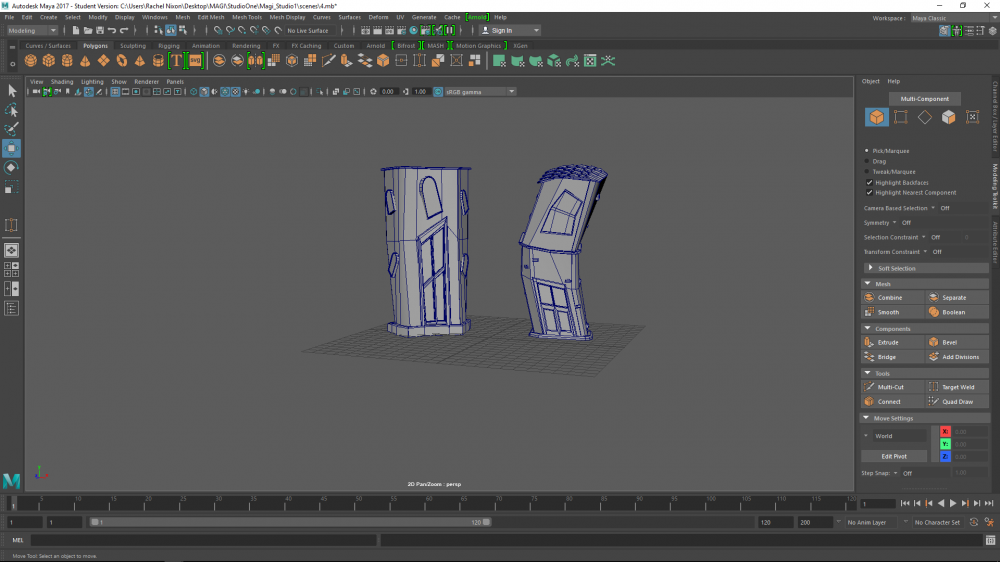Select the polygon Type text shelf icon

(176, 61)
